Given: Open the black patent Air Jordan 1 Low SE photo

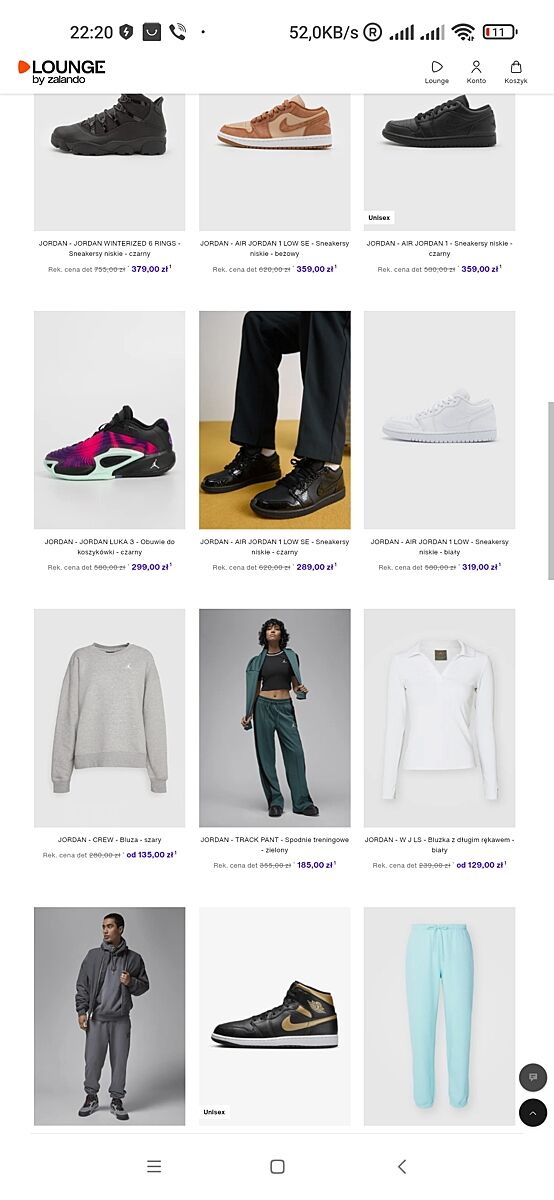Looking at the screenshot, I should click(275, 420).
